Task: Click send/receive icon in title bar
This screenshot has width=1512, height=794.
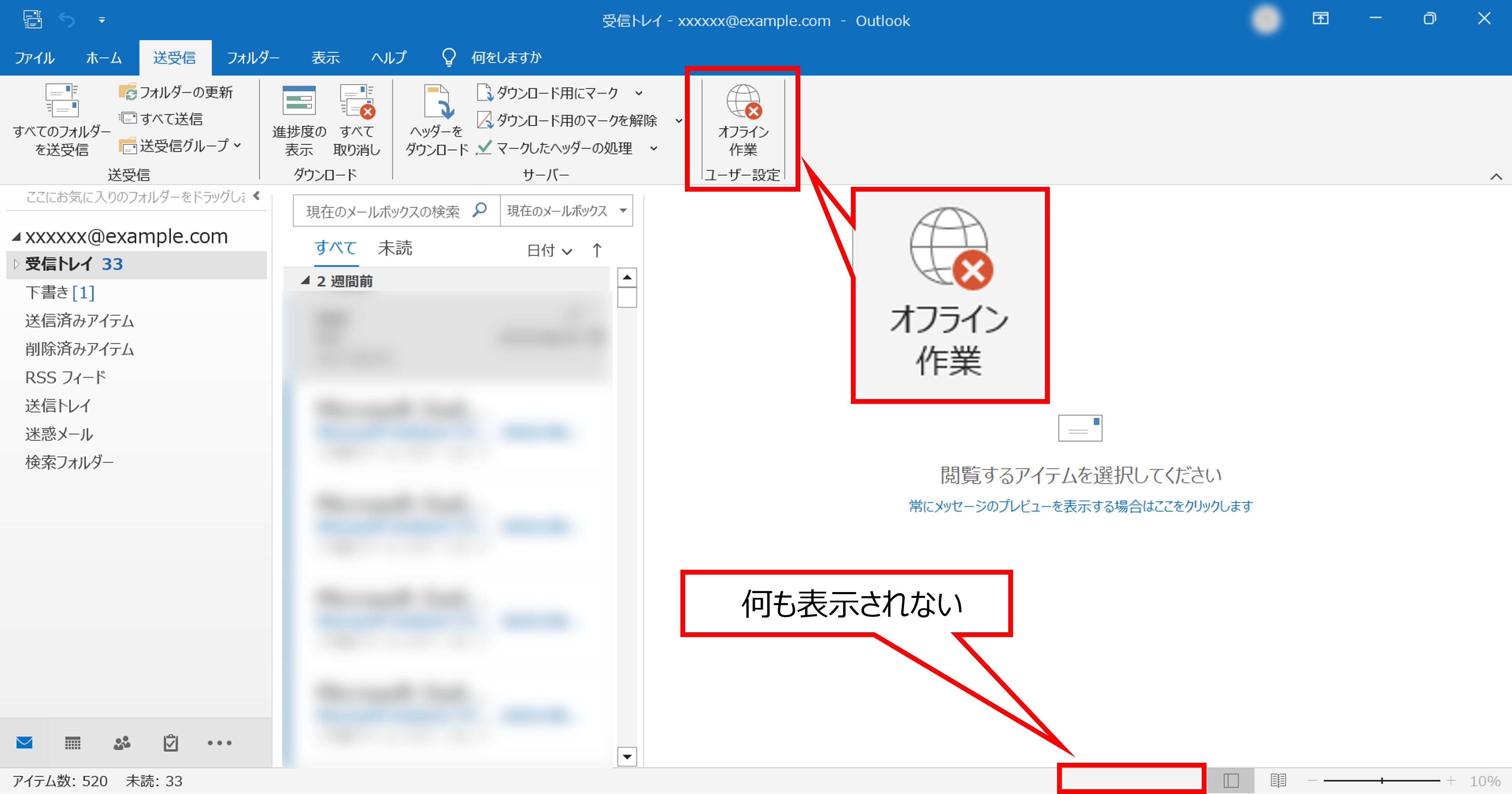Action: tap(33, 19)
